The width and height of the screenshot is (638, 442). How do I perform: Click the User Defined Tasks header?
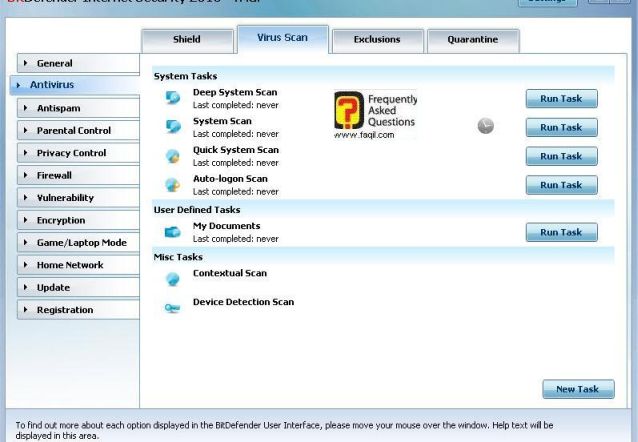pos(197,210)
